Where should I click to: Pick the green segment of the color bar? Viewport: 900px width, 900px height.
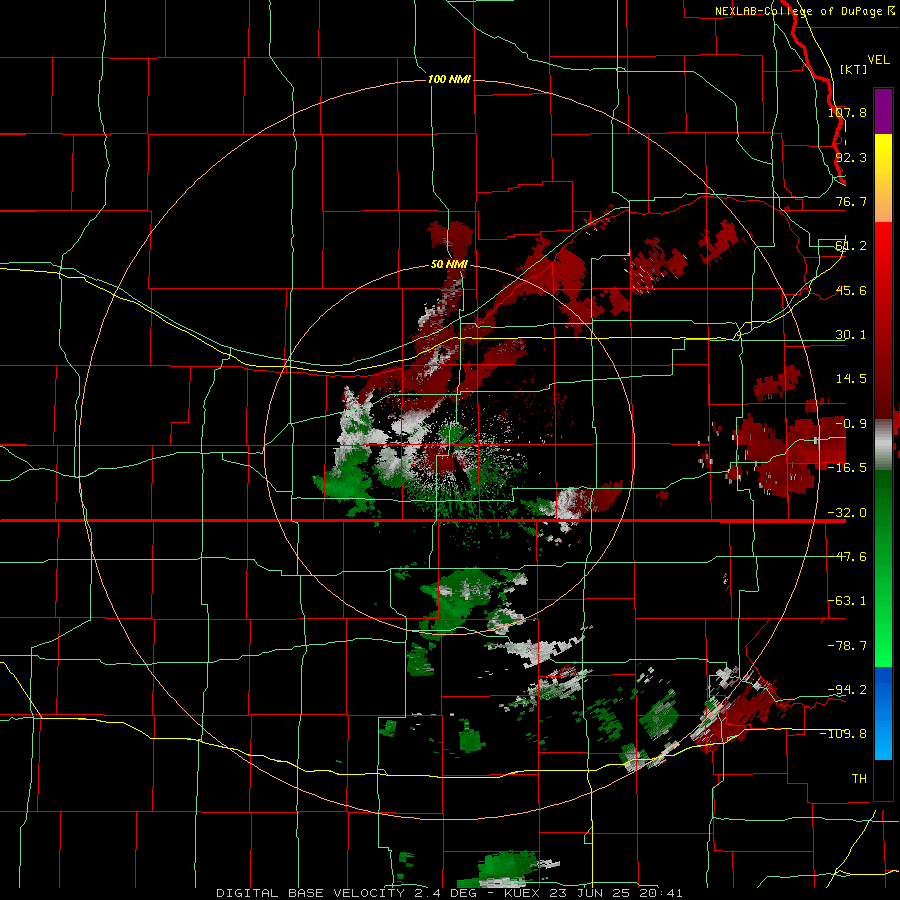tap(883, 568)
